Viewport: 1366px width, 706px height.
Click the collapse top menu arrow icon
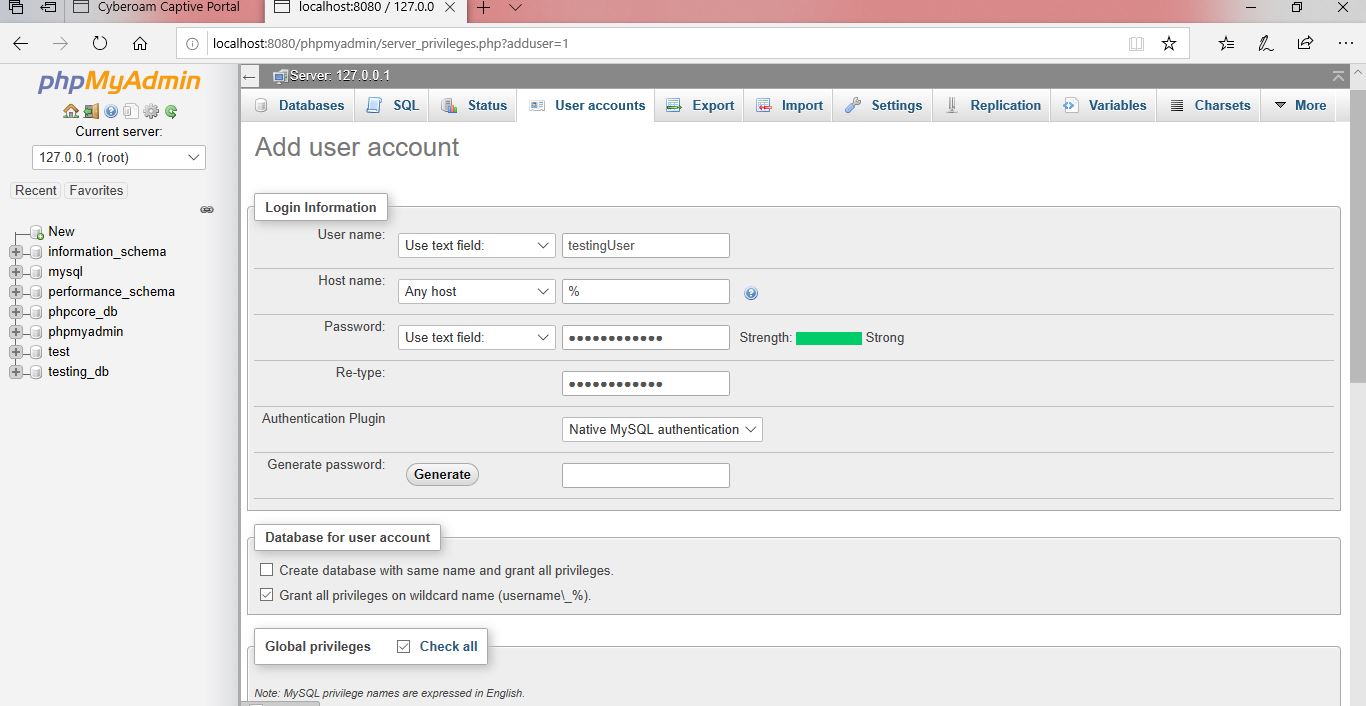(1339, 76)
